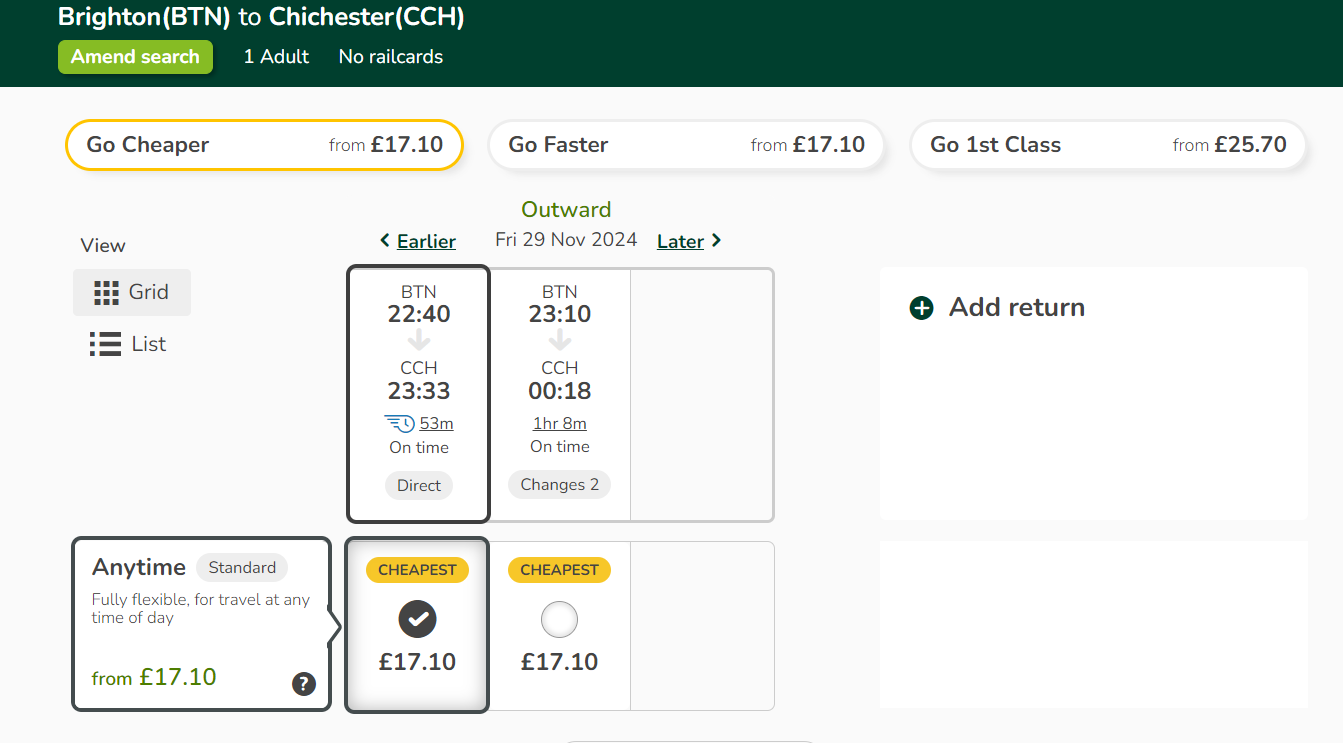Click the question mark help icon on Anytime fare
1343x743 pixels.
(304, 684)
